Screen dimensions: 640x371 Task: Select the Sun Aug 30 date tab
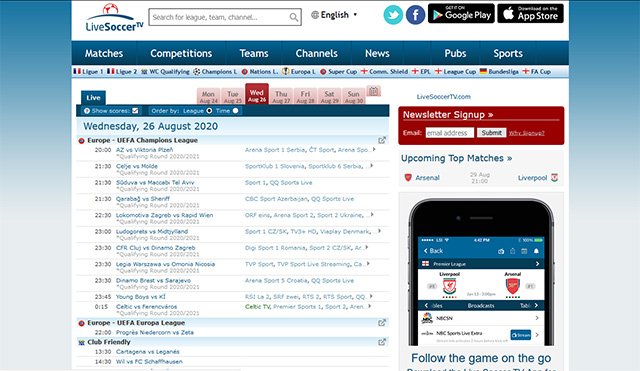(x=353, y=97)
